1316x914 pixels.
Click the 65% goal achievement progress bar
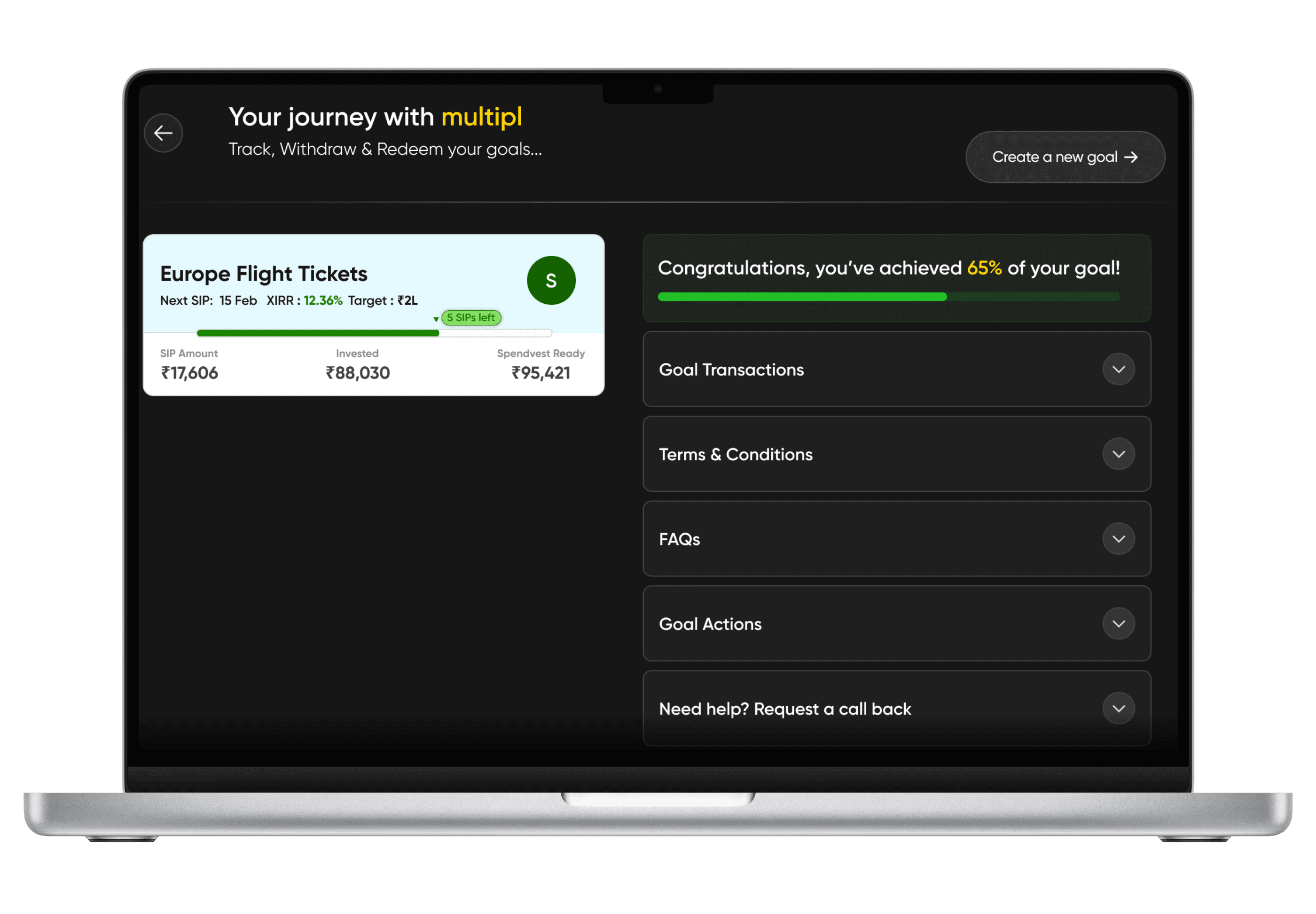tap(888, 297)
